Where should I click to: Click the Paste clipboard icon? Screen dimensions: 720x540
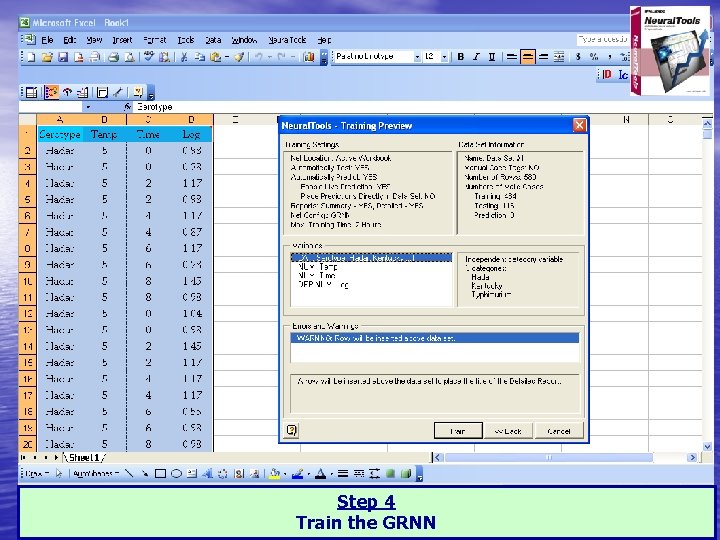click(x=215, y=57)
